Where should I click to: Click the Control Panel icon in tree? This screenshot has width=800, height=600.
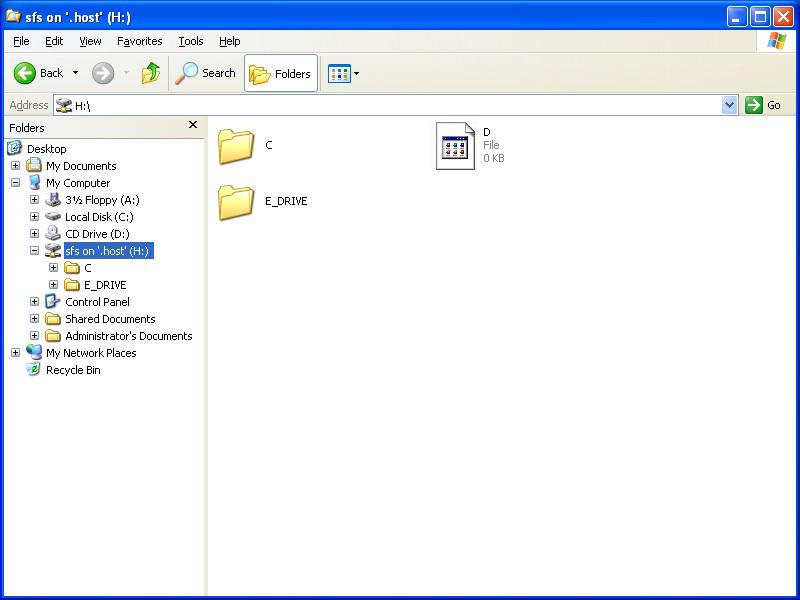[x=53, y=301]
